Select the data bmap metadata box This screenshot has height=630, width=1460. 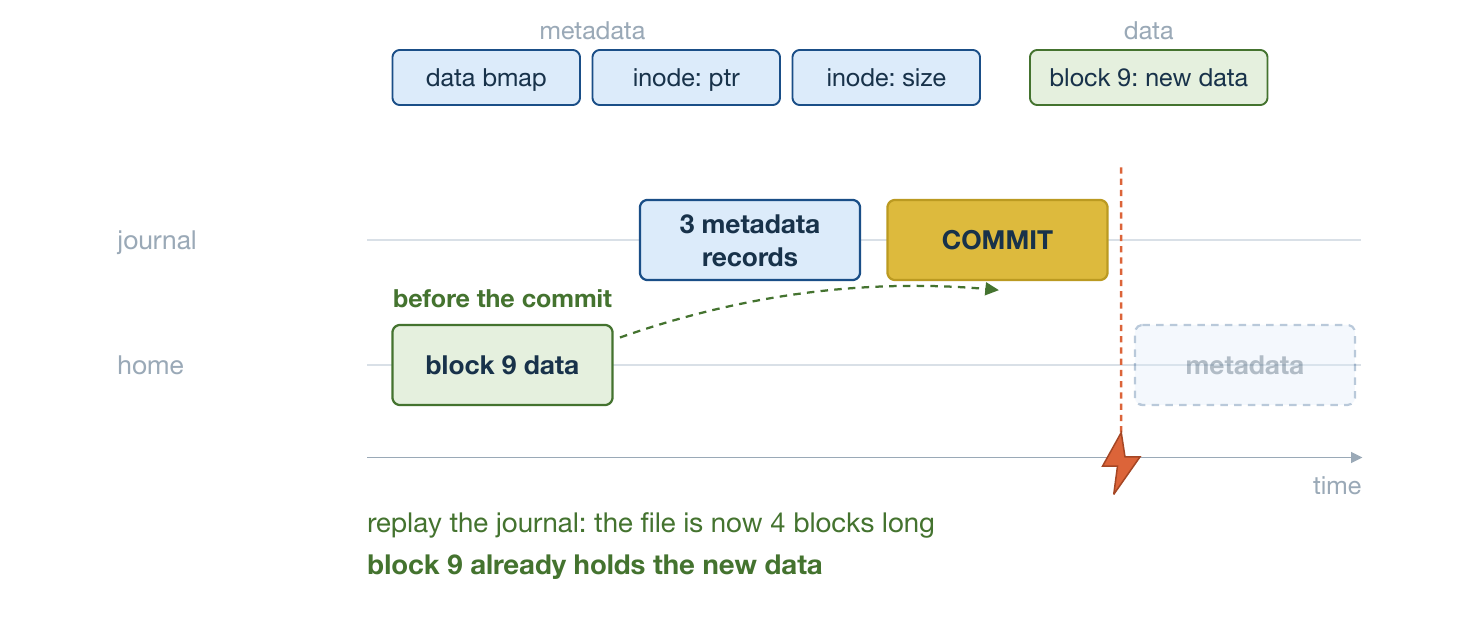[486, 78]
